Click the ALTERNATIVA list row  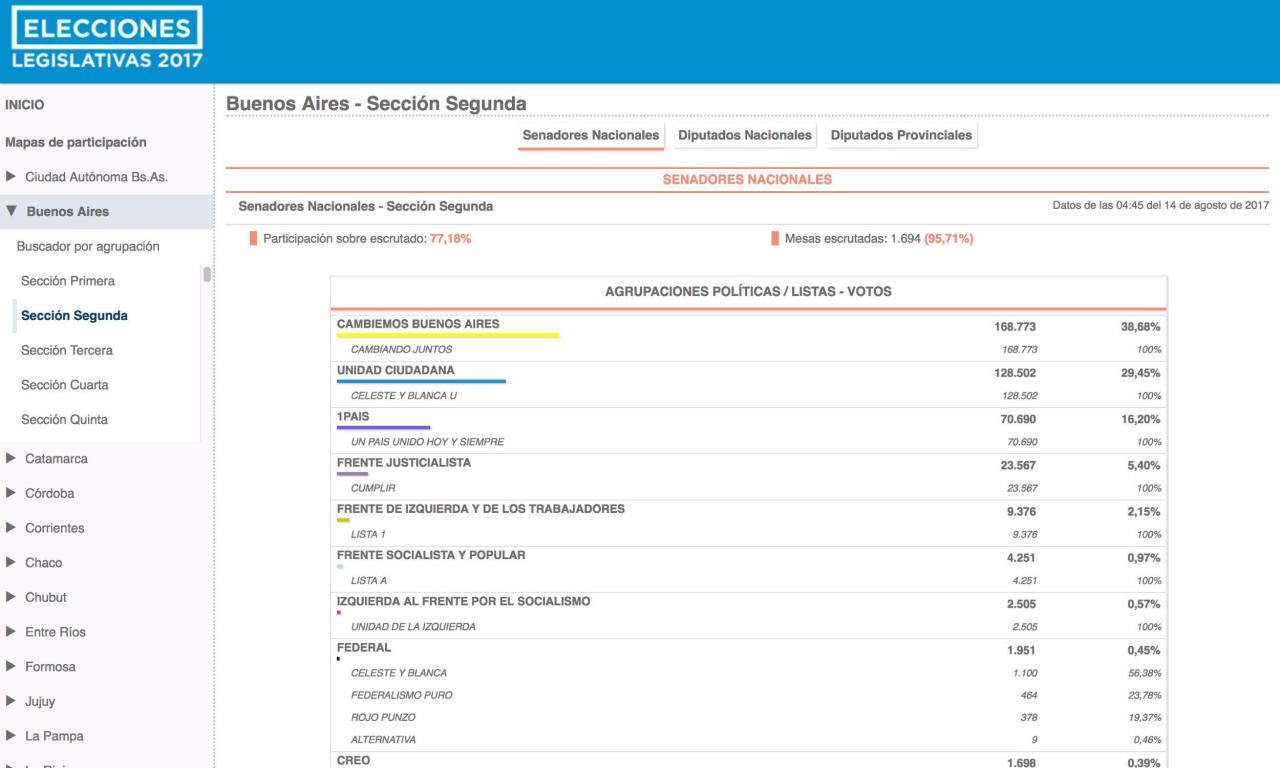750,740
